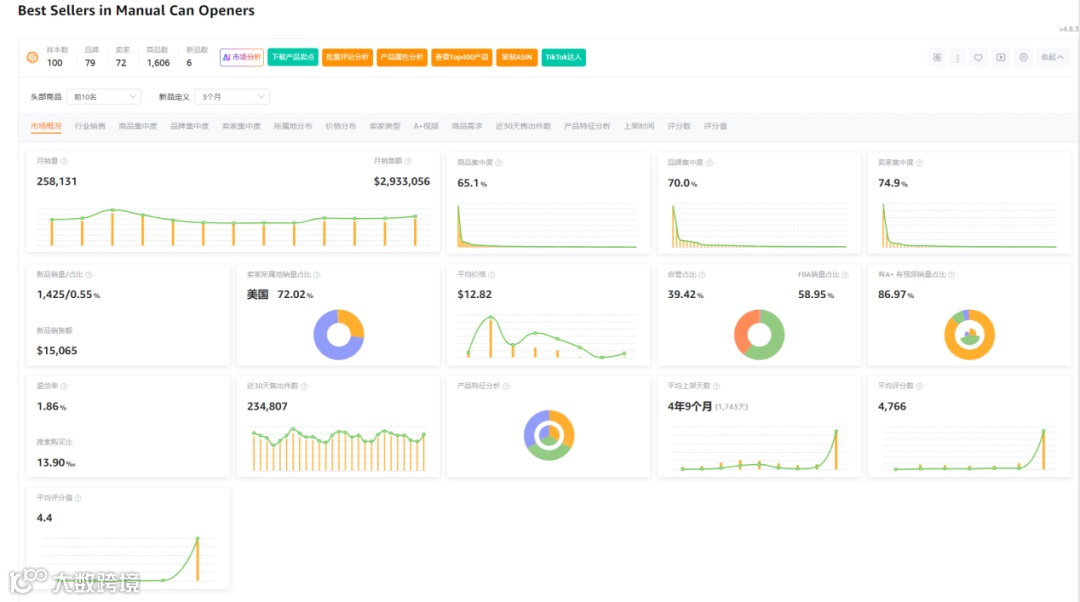Open the three-dot more options menu
The height and width of the screenshot is (602, 1080).
[957, 58]
